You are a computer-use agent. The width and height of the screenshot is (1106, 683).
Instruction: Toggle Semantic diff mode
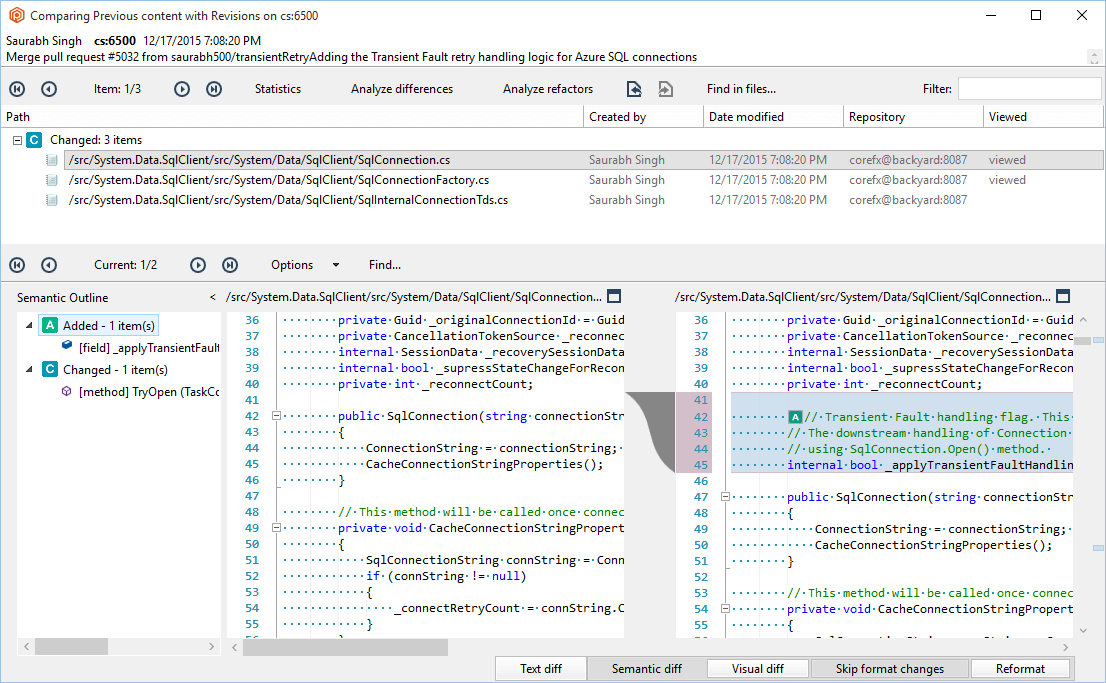(x=646, y=669)
